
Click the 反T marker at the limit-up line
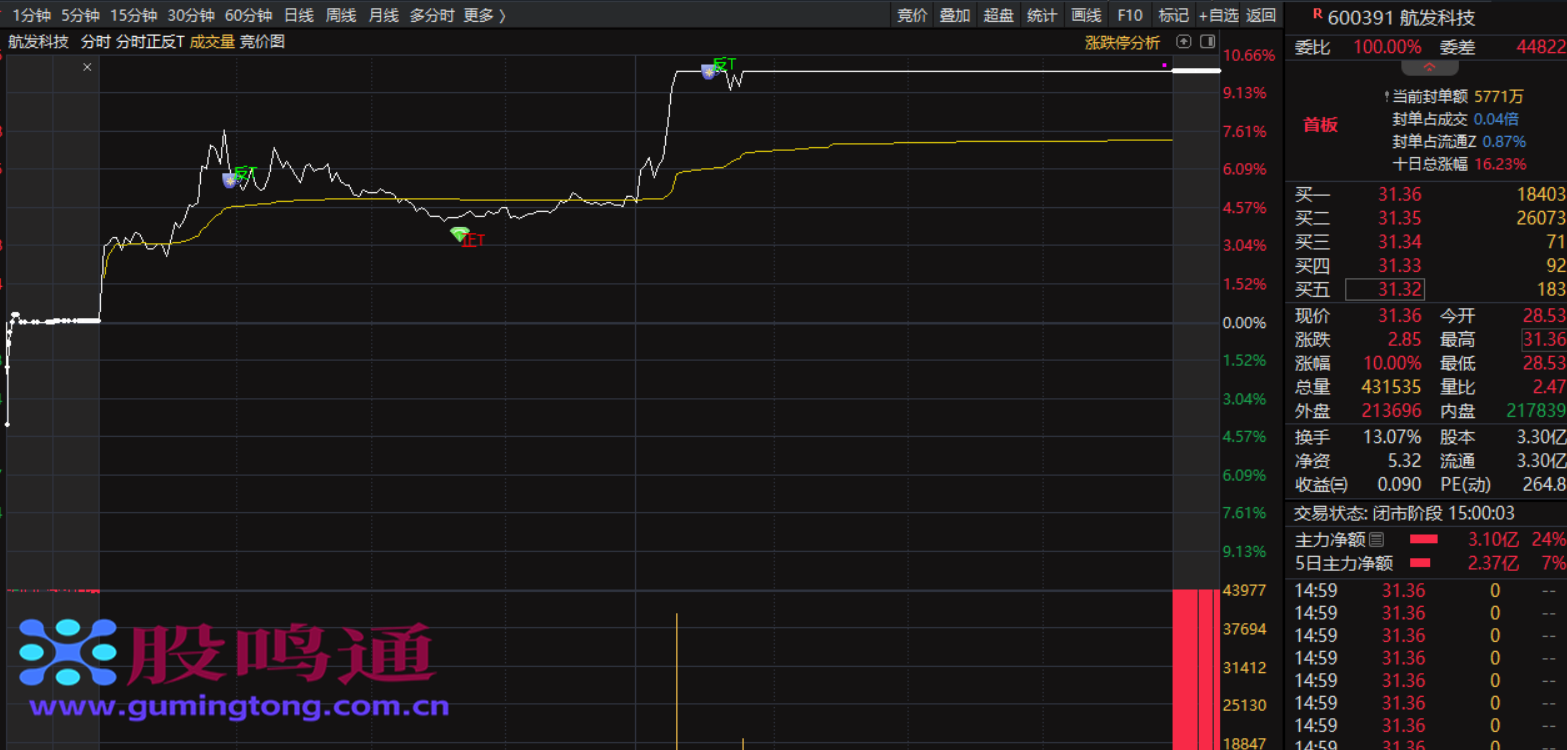(708, 71)
